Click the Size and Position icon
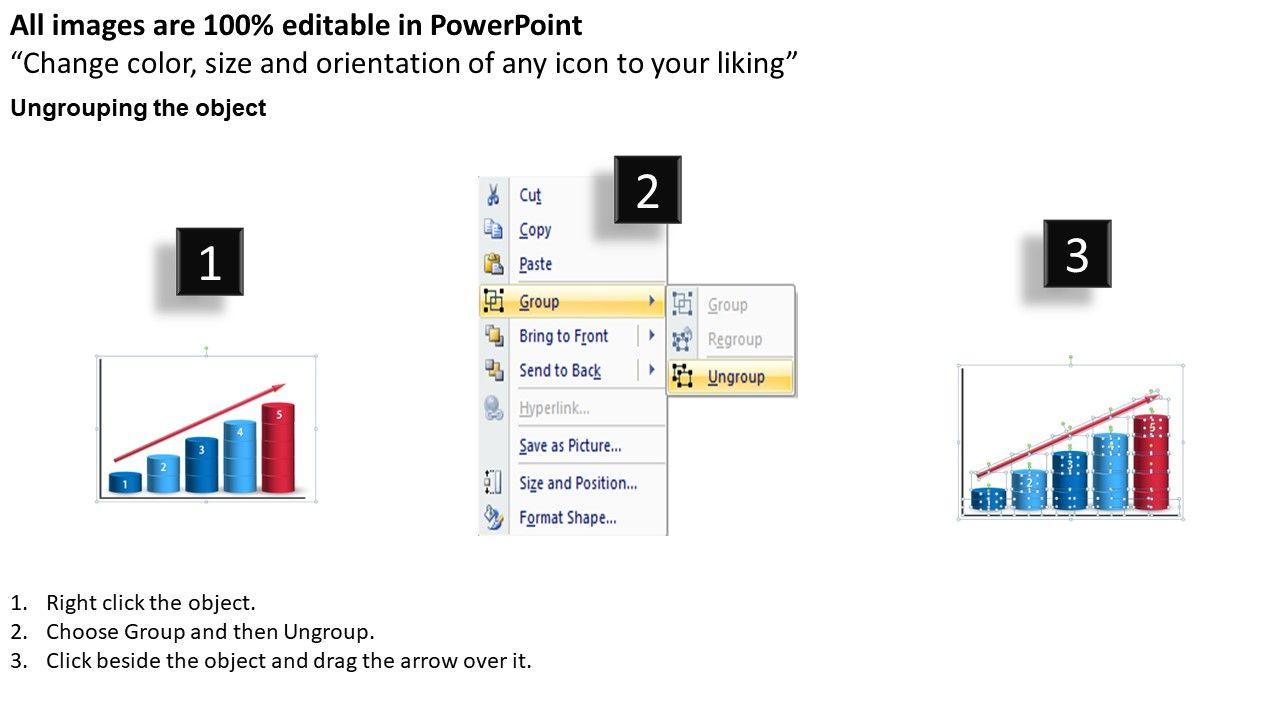 click(493, 483)
